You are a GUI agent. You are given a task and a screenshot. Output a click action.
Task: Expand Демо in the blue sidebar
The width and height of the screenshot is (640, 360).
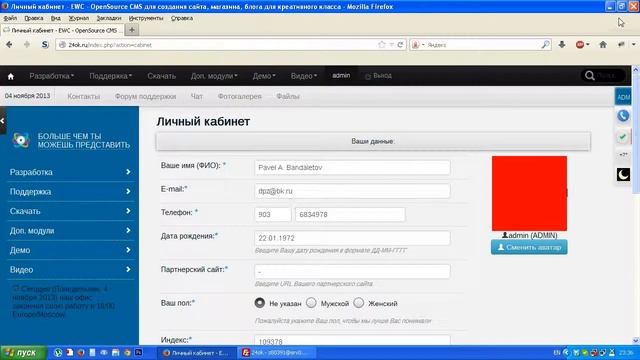tap(70, 250)
